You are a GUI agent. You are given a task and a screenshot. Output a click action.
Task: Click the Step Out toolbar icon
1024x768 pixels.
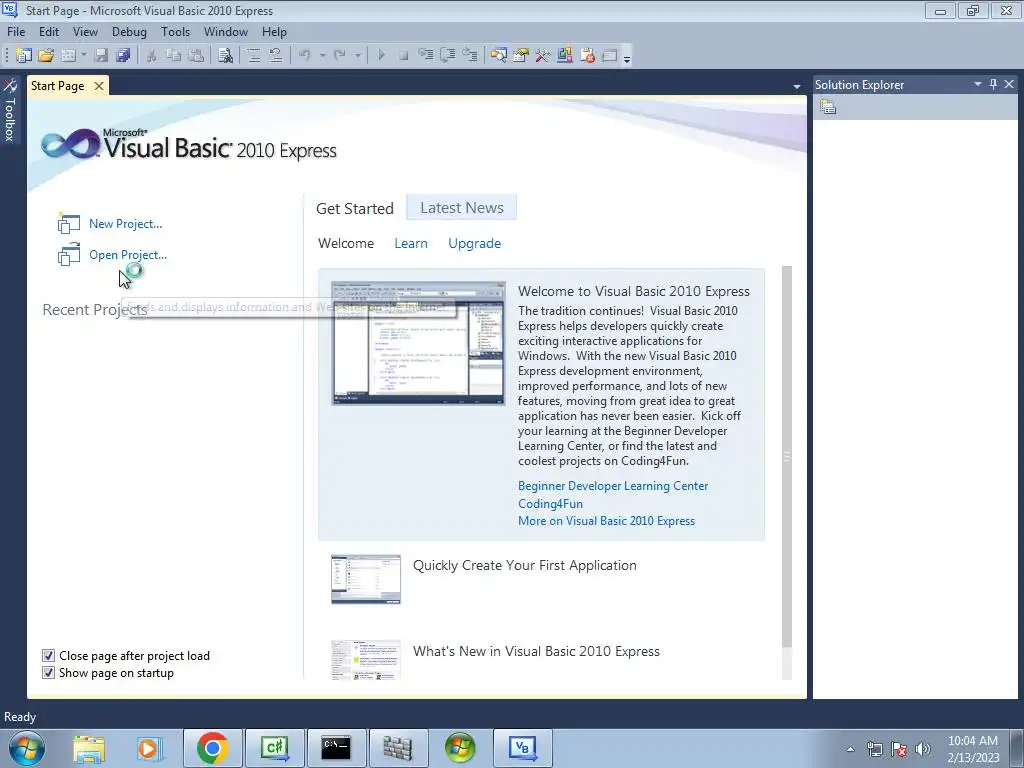(x=470, y=56)
